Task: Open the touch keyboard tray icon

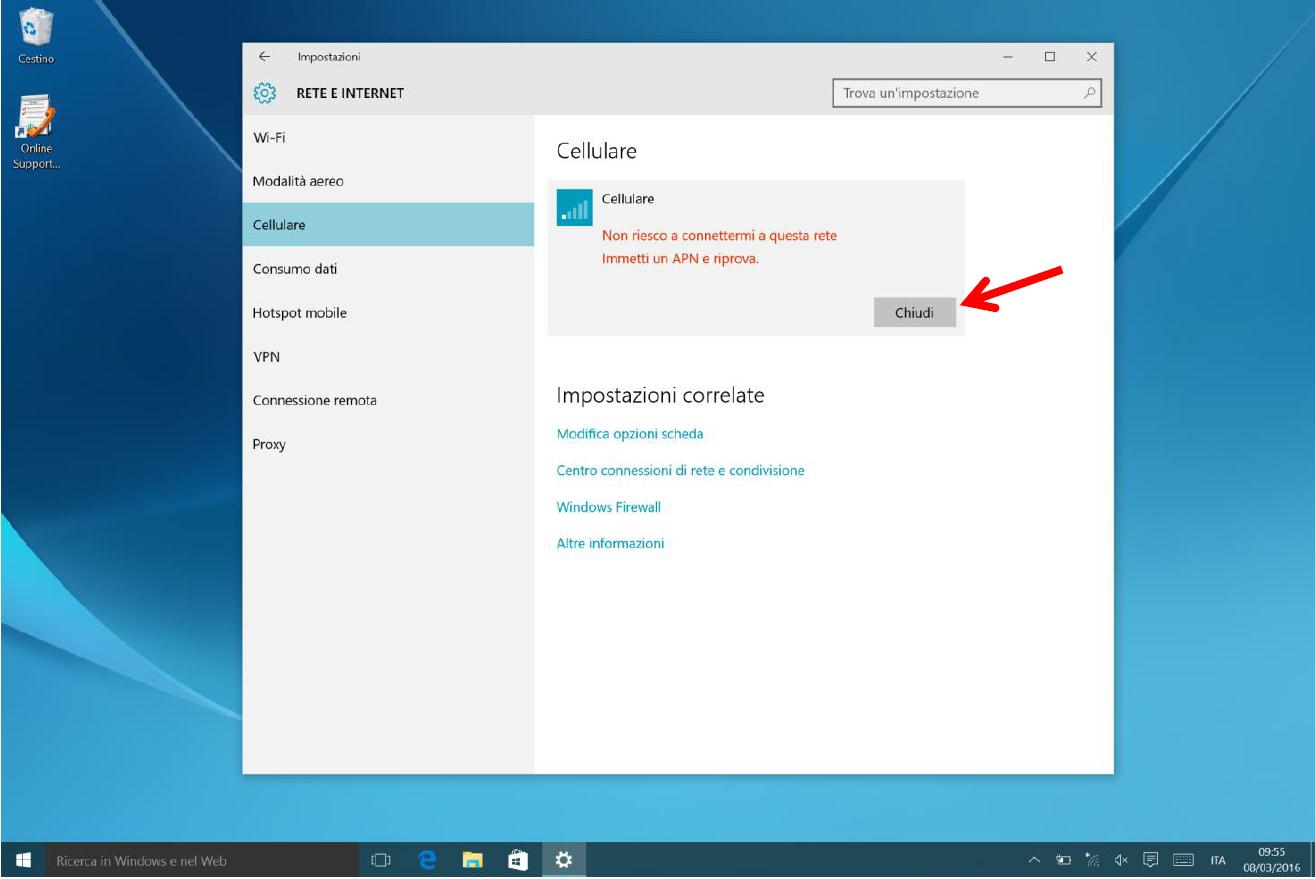Action: pos(1184,860)
